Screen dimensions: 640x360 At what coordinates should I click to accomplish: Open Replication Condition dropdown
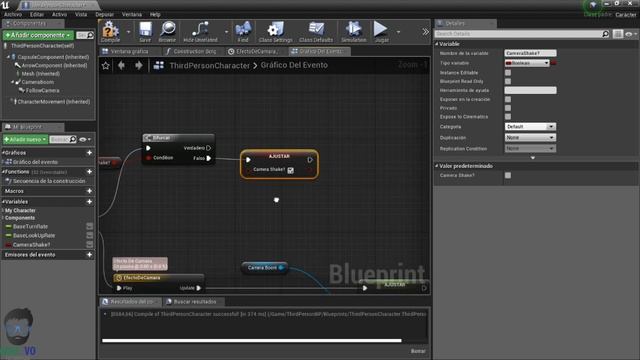(x=530, y=149)
